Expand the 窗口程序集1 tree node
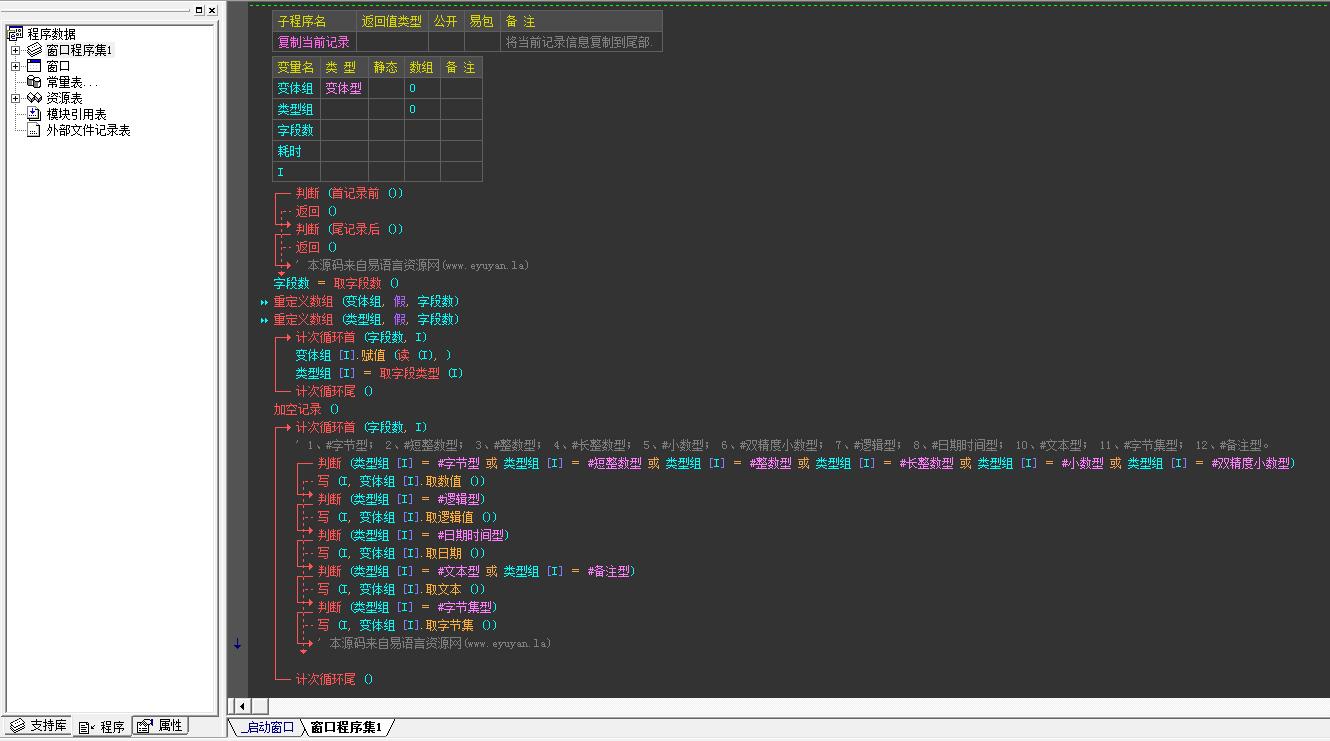 [x=16, y=50]
